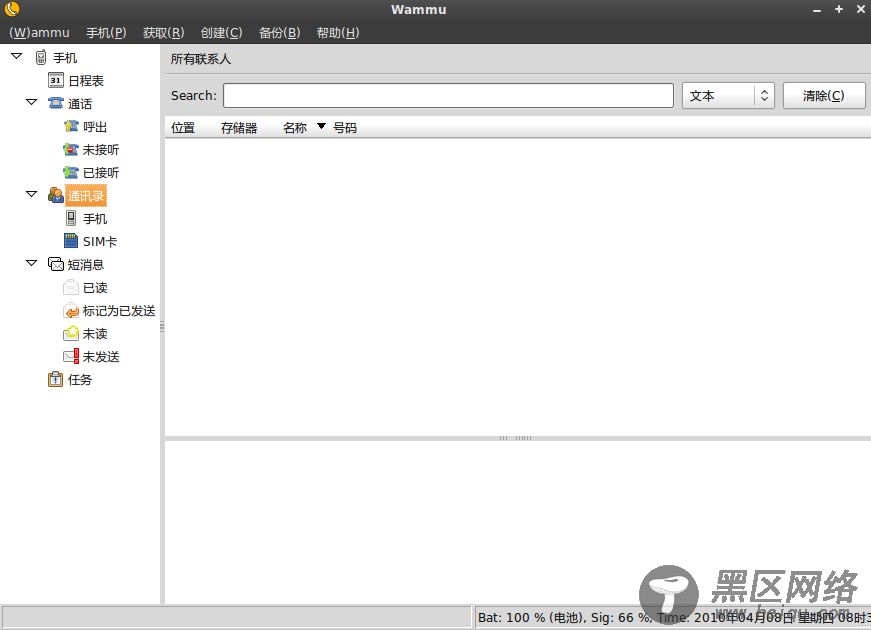Click the missed calls icon beside 未接听
This screenshot has width=871, height=630.
[71, 149]
